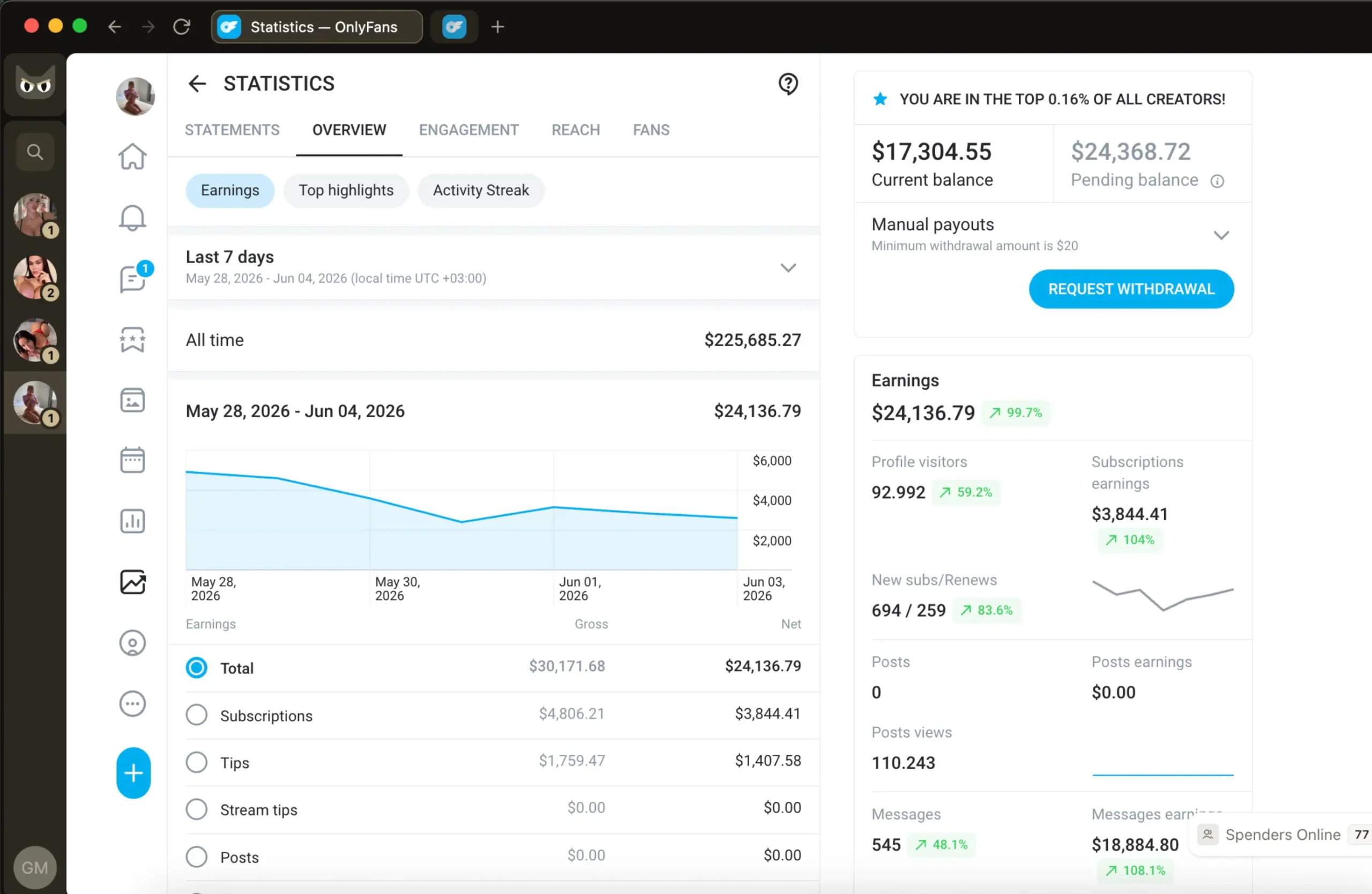Click the 104% subscriptions earnings badge

click(x=1130, y=540)
